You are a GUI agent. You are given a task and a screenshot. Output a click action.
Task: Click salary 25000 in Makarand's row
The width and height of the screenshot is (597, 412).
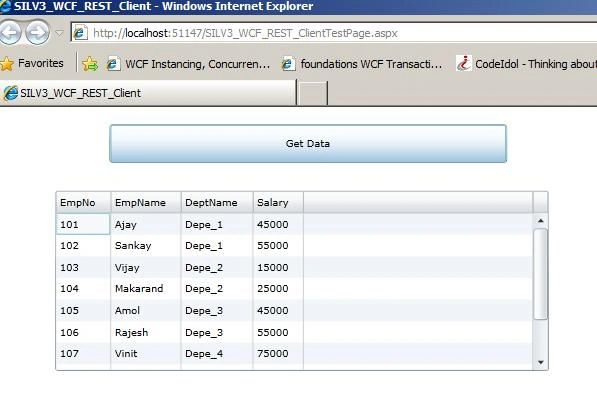(278, 289)
